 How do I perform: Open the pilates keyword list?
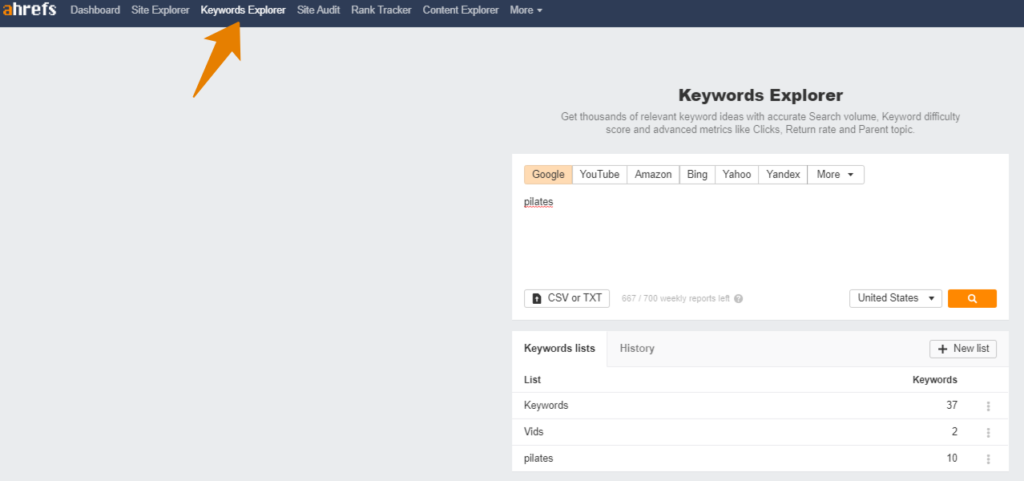tap(538, 458)
